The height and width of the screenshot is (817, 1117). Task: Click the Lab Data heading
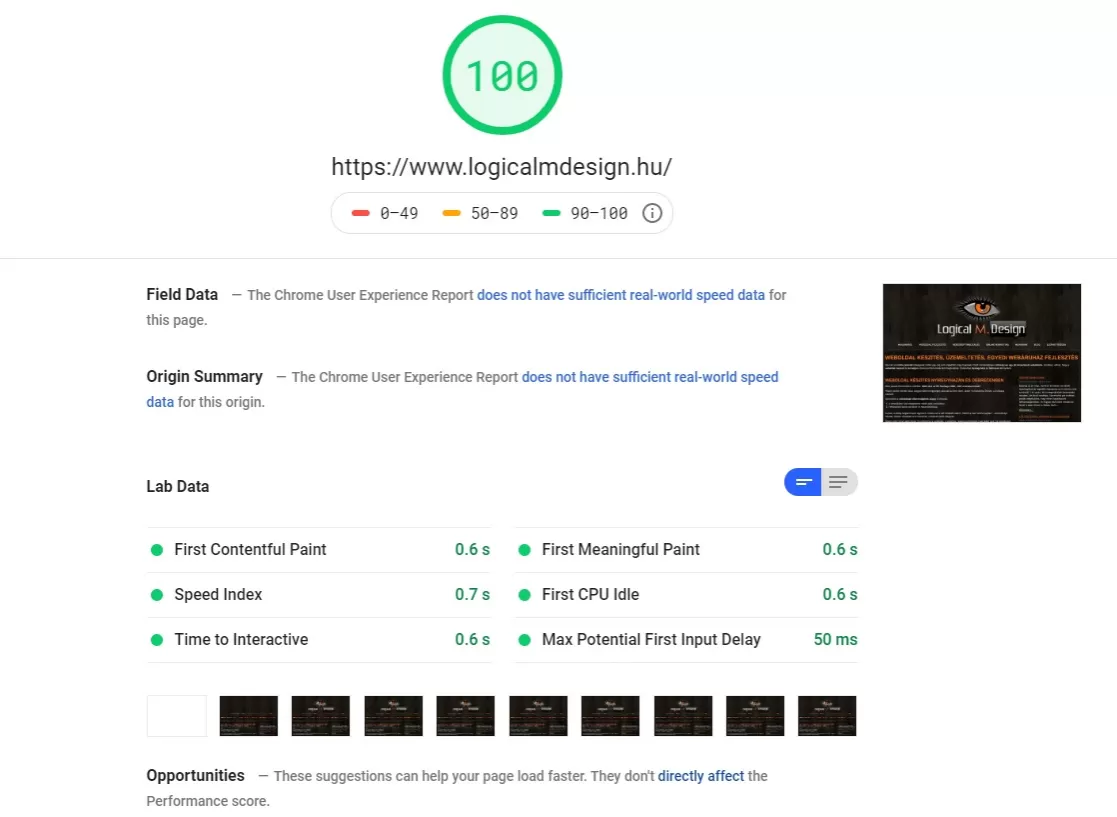click(177, 486)
